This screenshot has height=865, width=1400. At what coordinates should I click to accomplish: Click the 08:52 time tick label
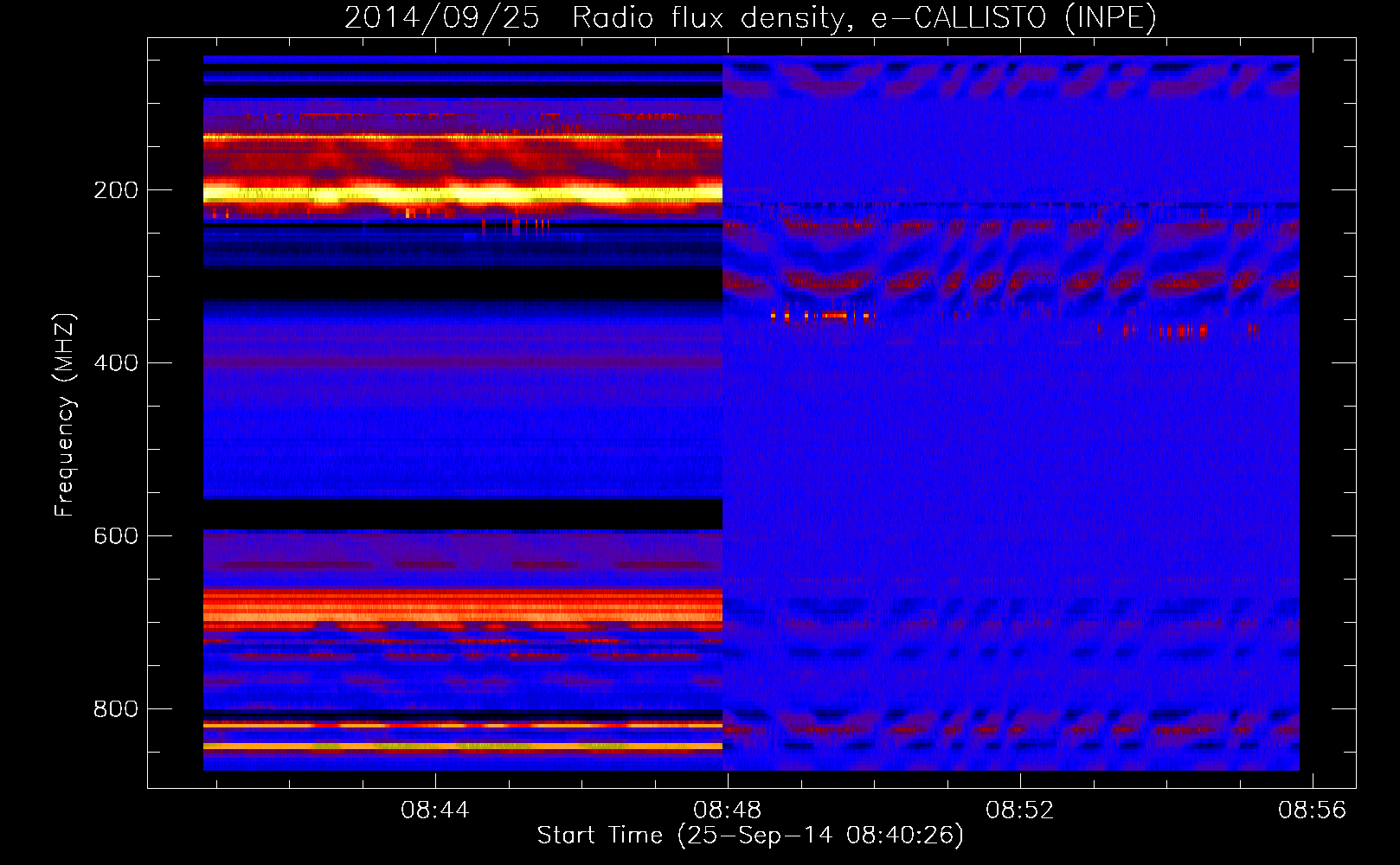(x=1020, y=811)
